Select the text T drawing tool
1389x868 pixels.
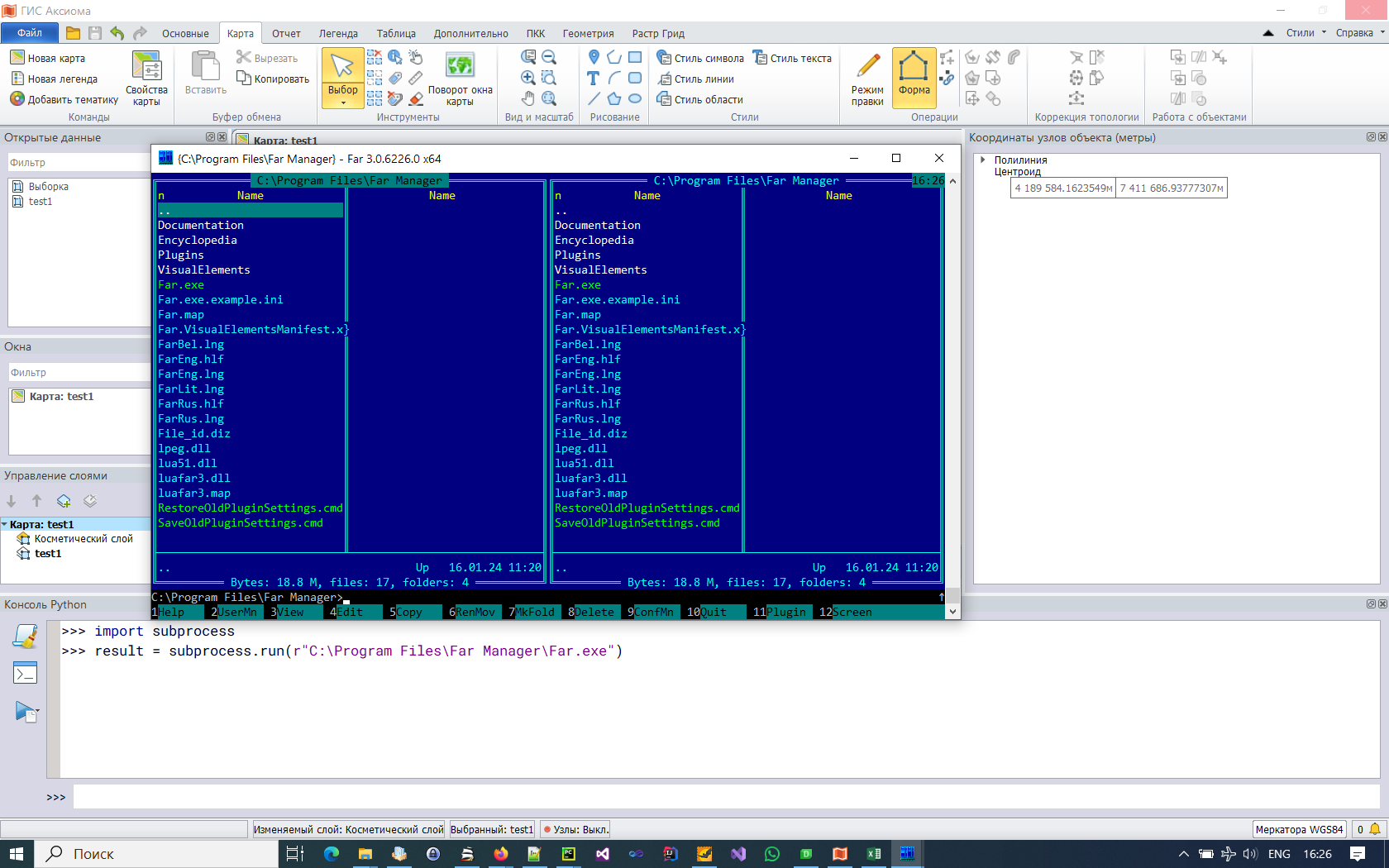tap(594, 78)
